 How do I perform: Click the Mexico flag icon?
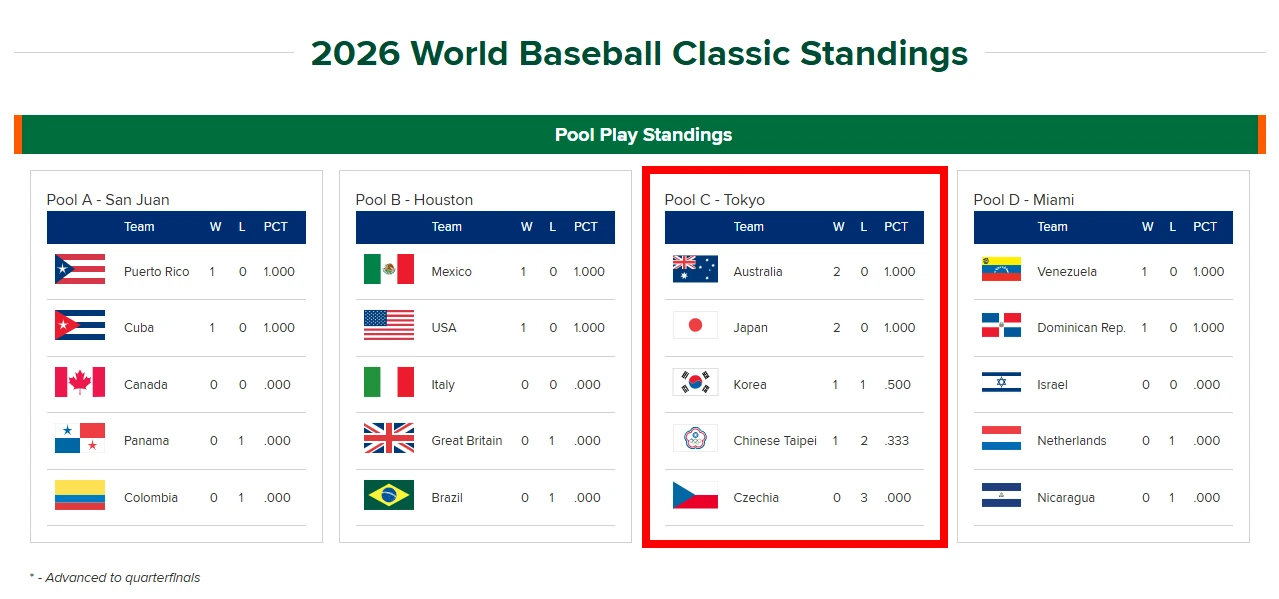(389, 270)
